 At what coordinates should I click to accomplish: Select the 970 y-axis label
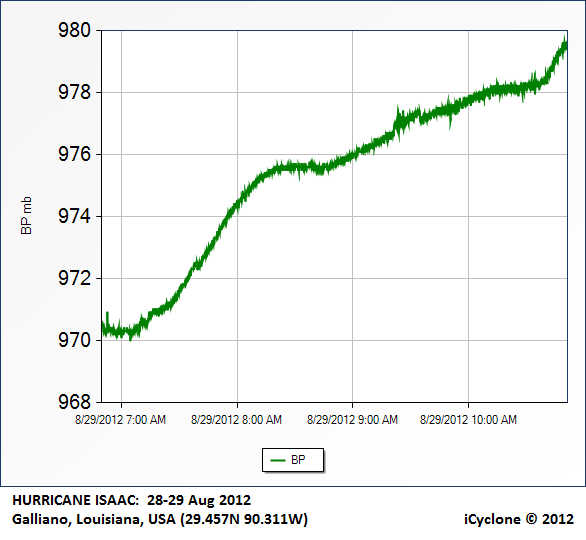coord(74,340)
